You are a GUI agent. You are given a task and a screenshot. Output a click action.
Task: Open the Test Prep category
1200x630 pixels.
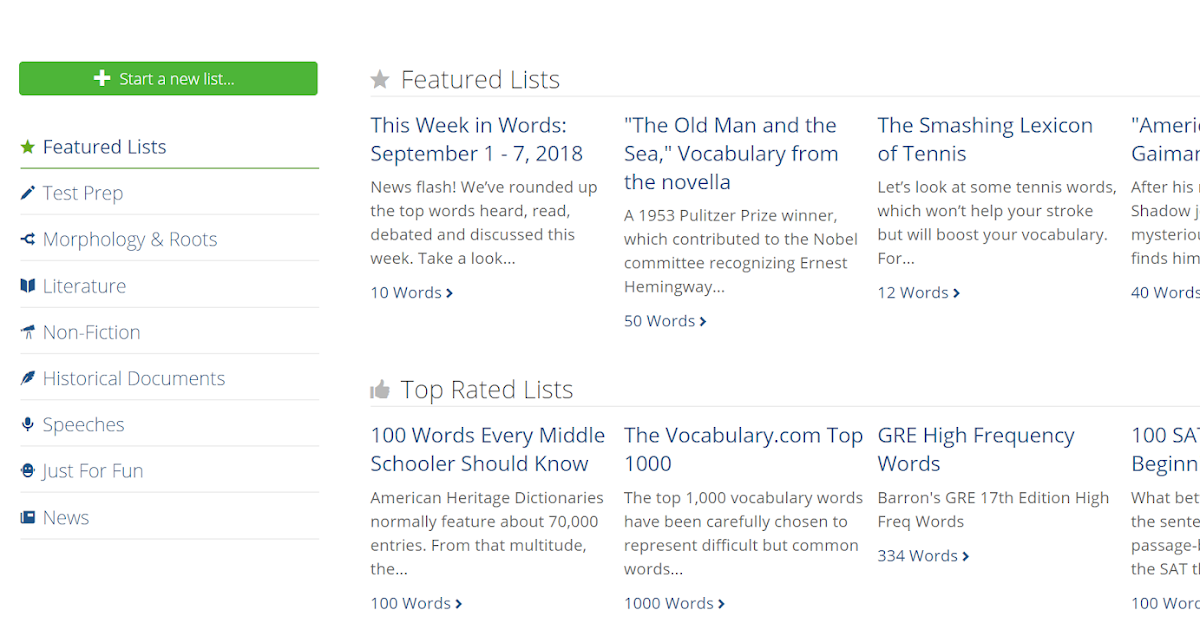point(83,193)
